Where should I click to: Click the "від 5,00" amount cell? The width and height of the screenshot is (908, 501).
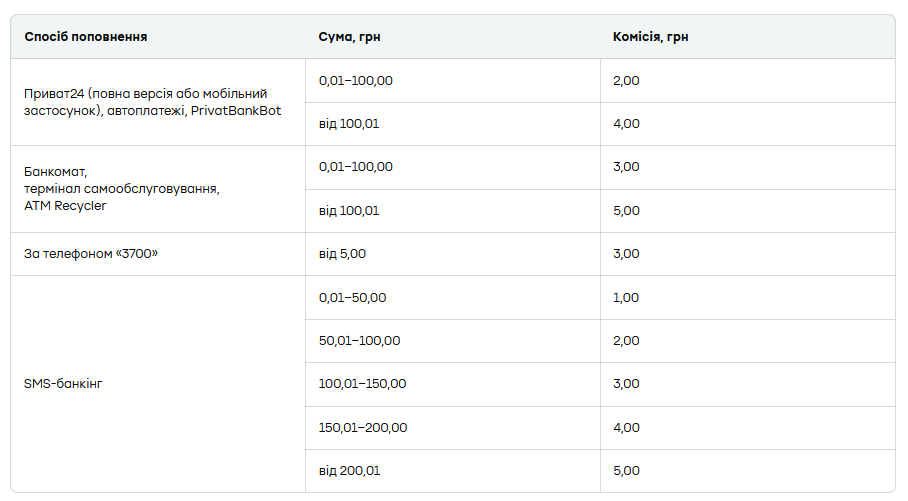click(342, 254)
